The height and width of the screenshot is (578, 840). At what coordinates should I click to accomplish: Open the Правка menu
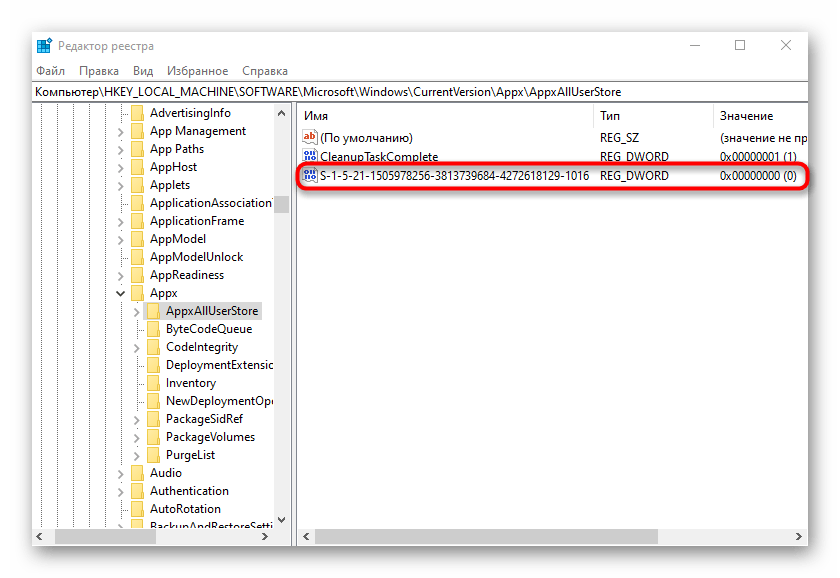(99, 71)
